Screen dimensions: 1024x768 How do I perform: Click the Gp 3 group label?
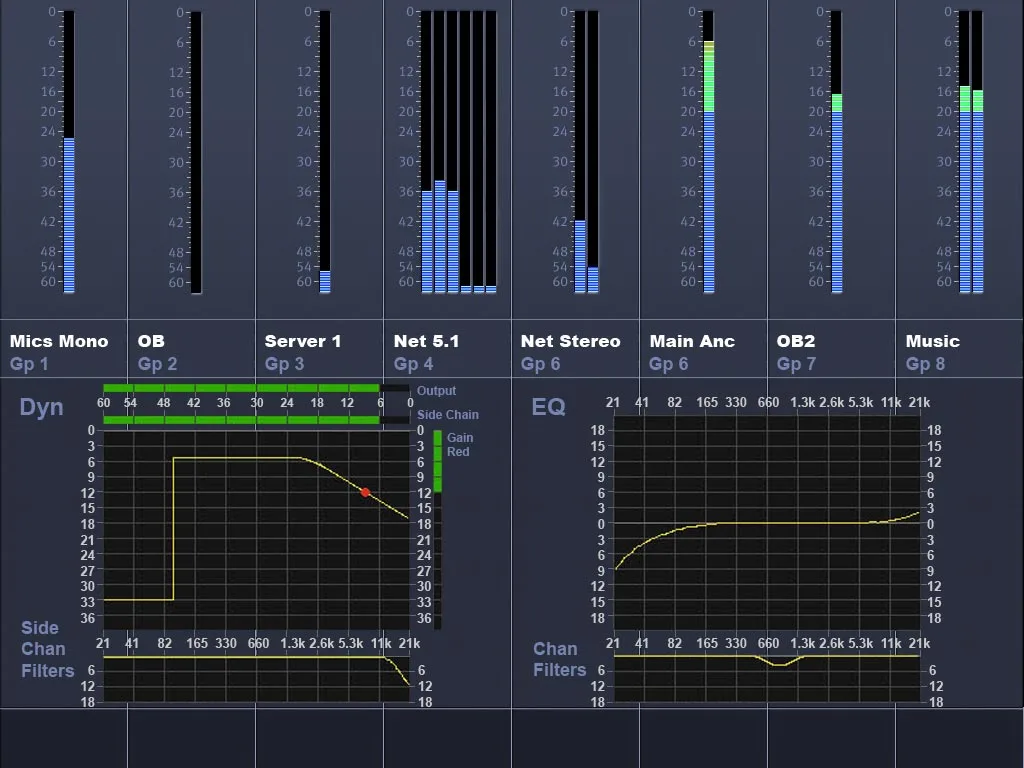[284, 364]
